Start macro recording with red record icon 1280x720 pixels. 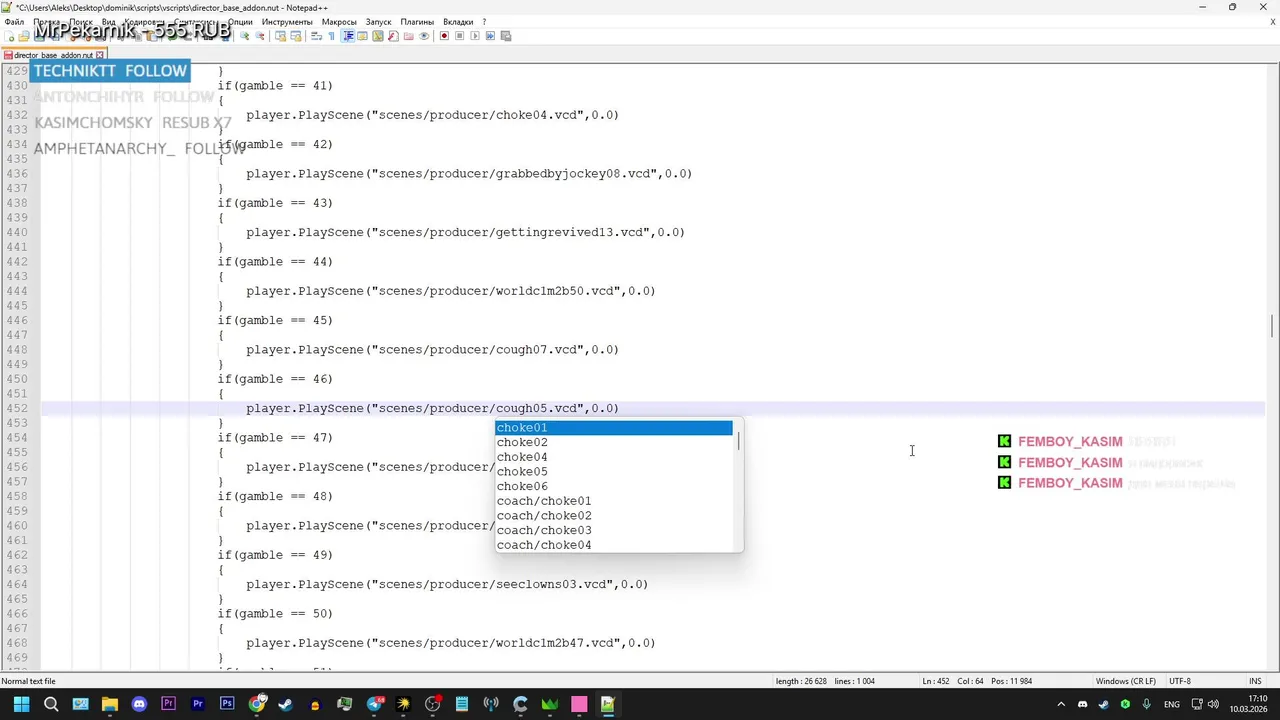[444, 36]
